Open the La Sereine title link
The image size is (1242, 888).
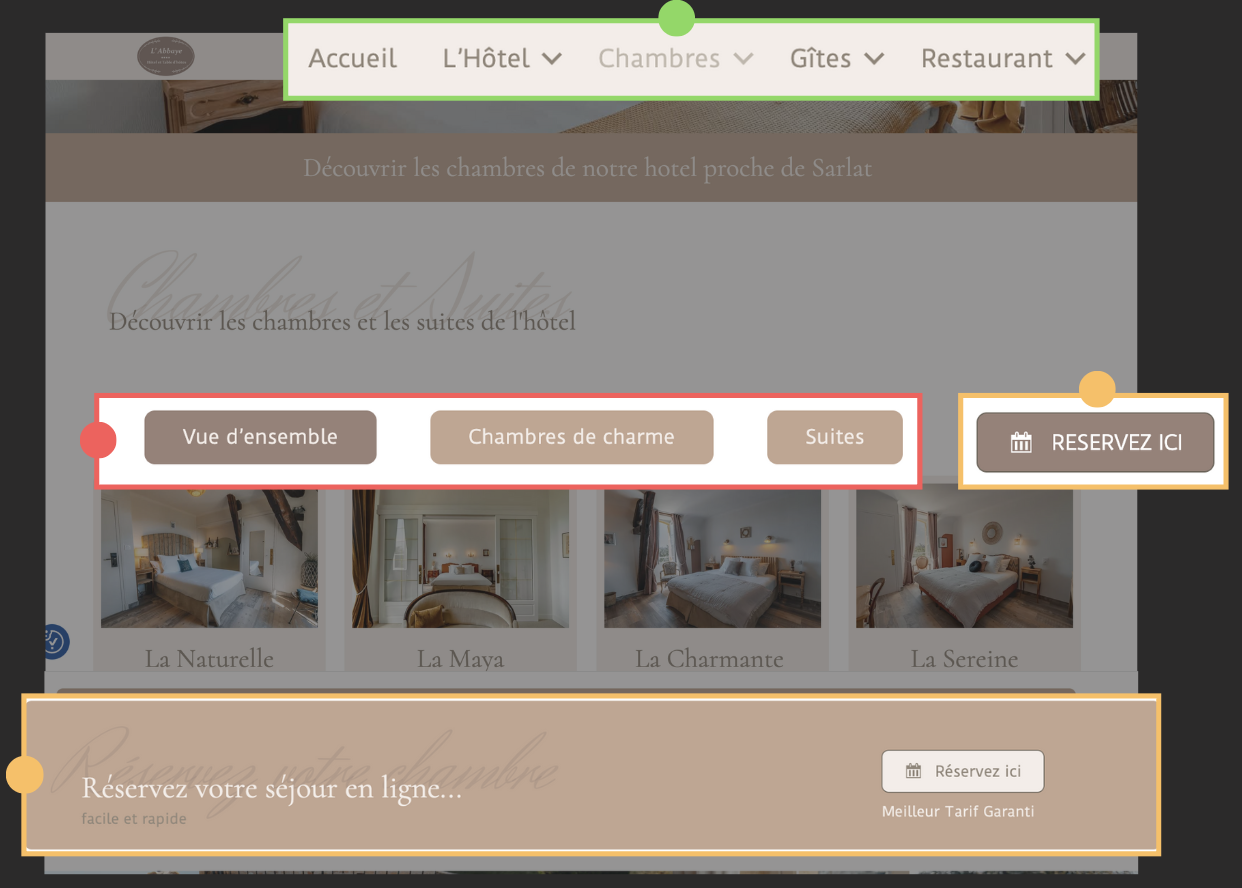[964, 659]
